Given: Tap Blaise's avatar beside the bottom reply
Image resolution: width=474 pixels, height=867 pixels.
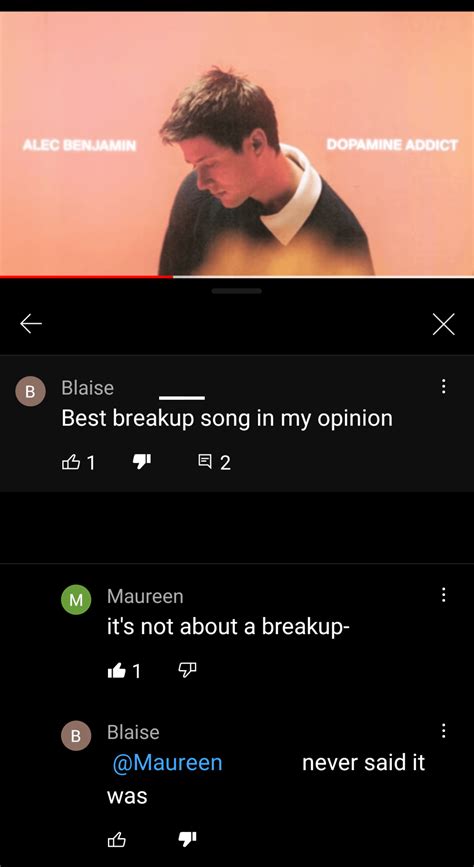Looking at the screenshot, I should [x=76, y=735].
